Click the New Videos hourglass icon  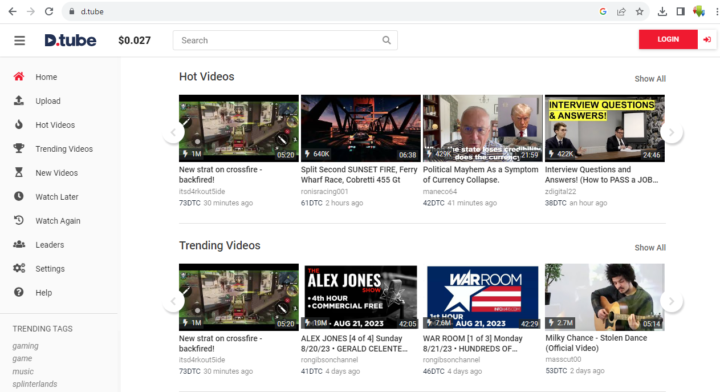[19, 172]
